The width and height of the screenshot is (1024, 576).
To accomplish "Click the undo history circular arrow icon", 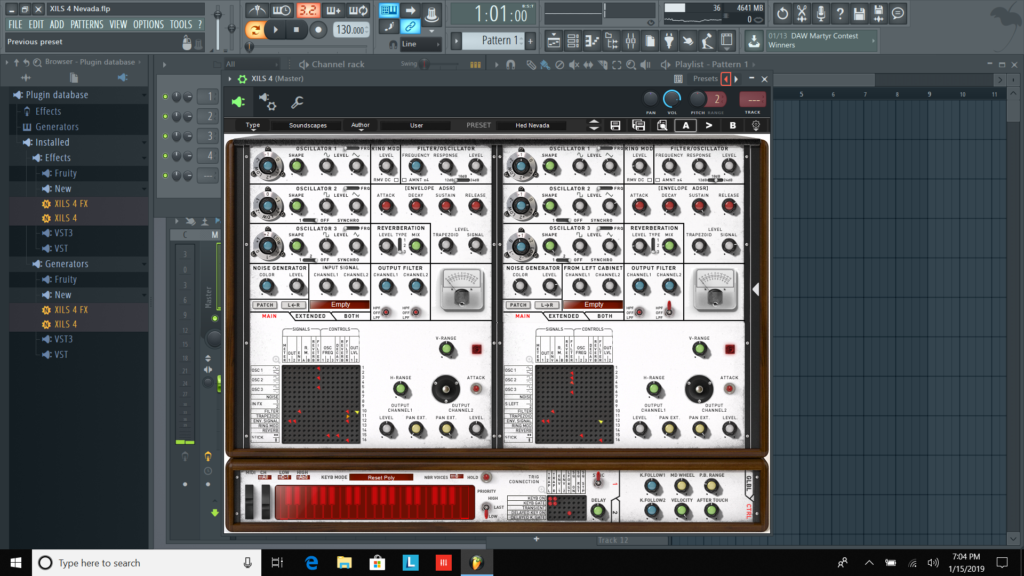I will (x=782, y=13).
